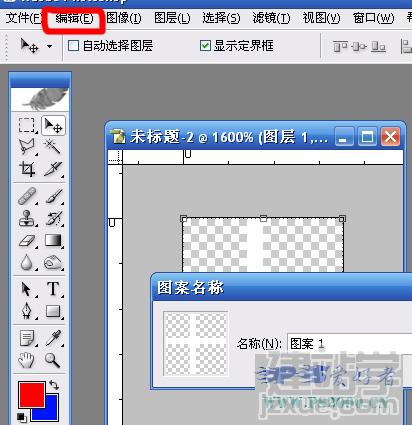The image size is (412, 425).
Task: Maximize the 未标题-2 document window
Action: 367,136
